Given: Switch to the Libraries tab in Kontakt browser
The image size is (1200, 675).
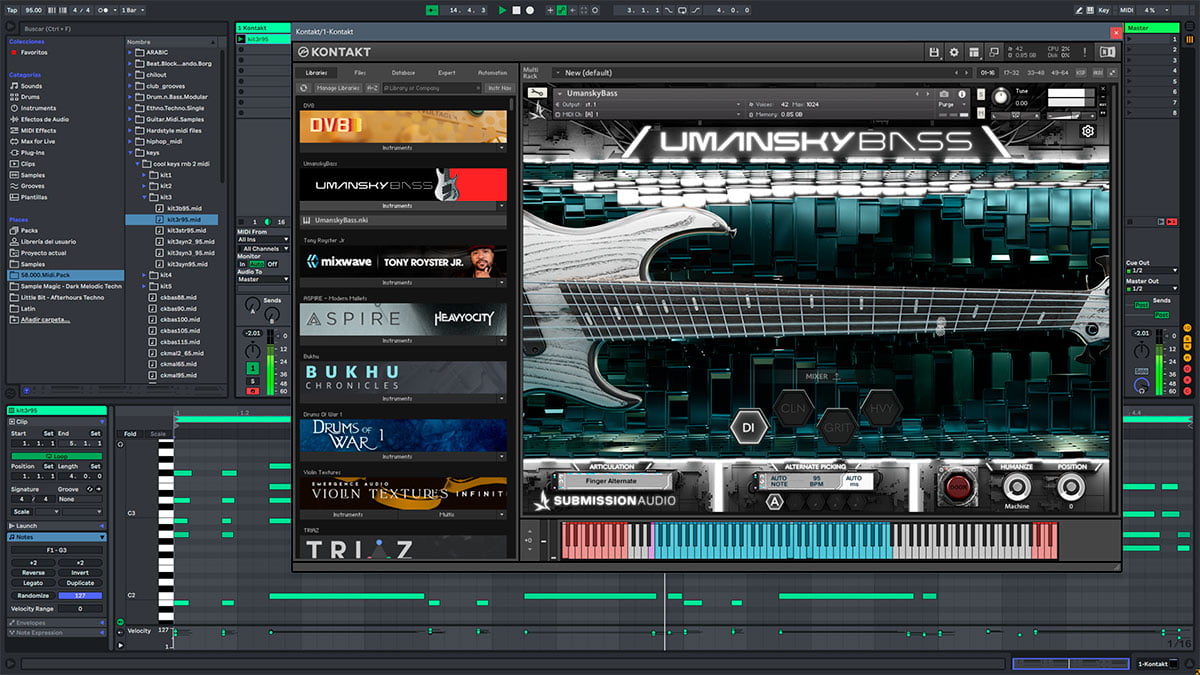Looking at the screenshot, I should [316, 72].
